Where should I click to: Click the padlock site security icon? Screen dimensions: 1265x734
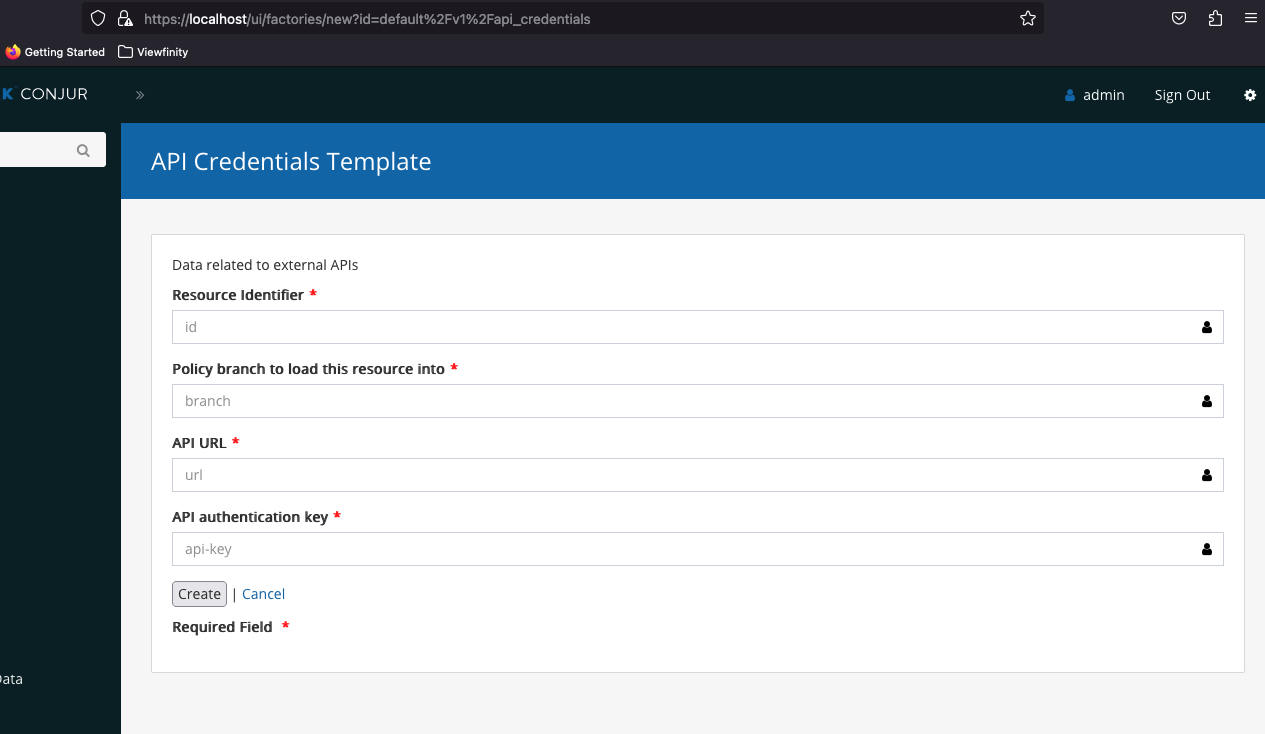125,18
